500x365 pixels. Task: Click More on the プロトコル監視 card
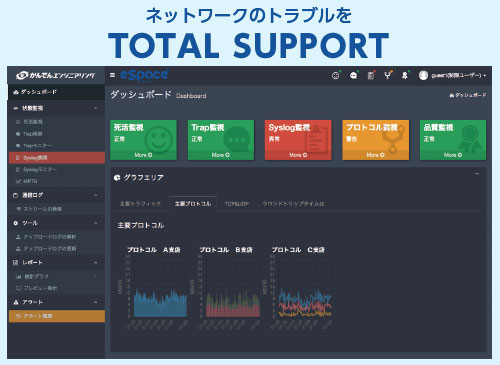tap(375, 155)
